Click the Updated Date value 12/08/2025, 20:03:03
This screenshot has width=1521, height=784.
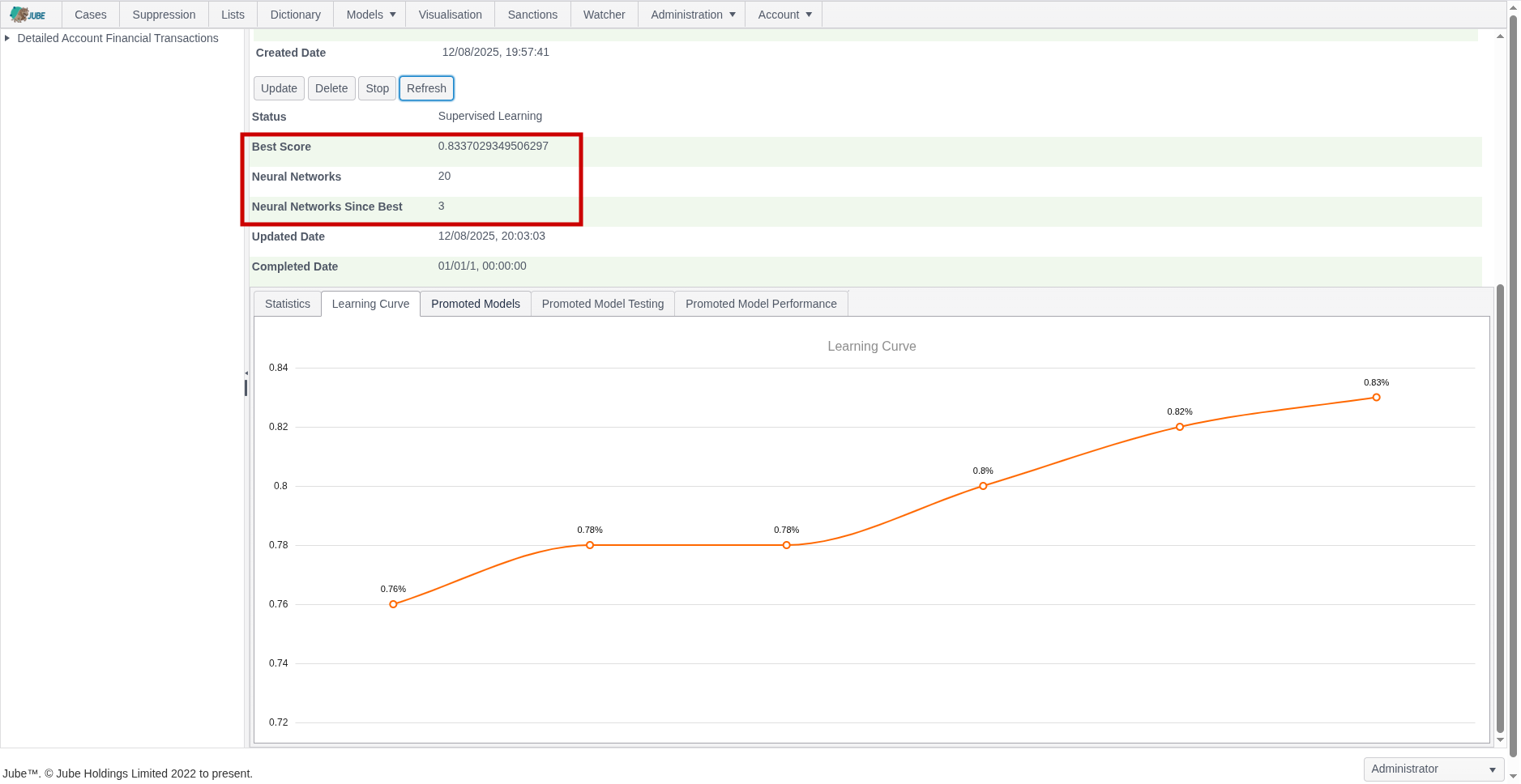(491, 236)
